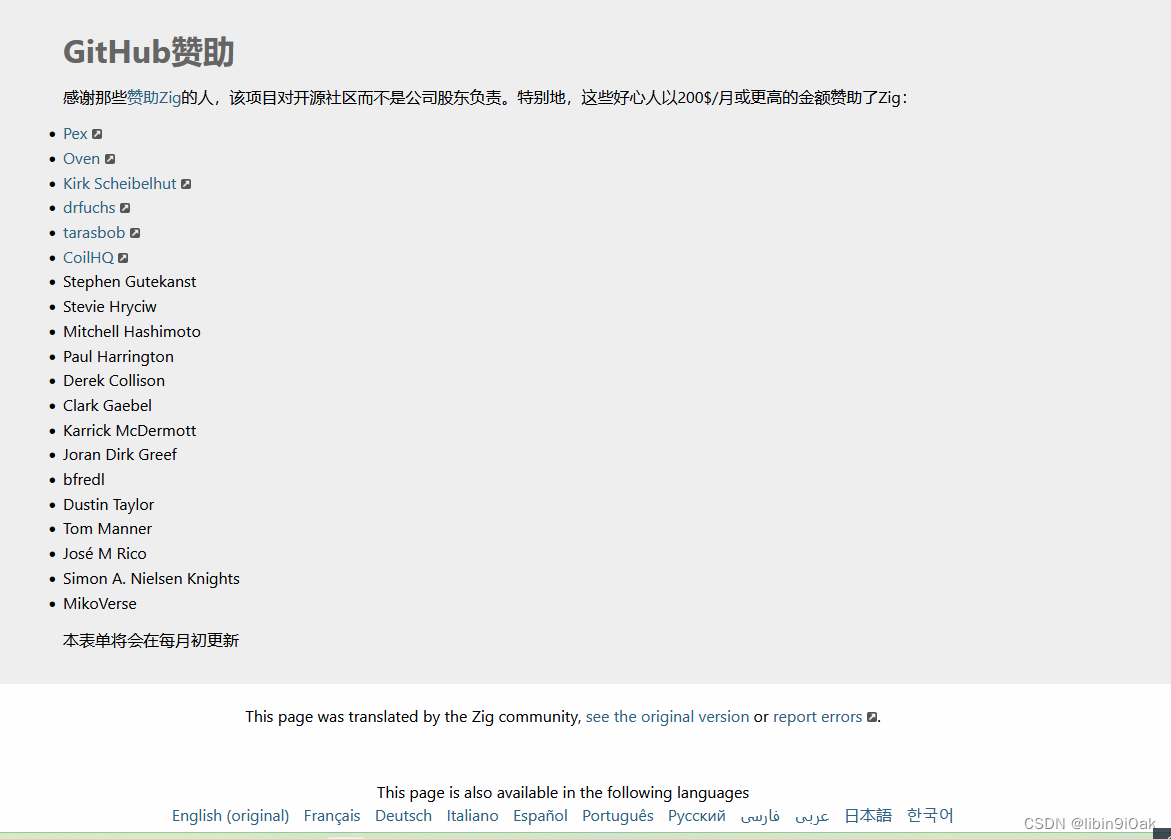Open see the original version link

667,716
